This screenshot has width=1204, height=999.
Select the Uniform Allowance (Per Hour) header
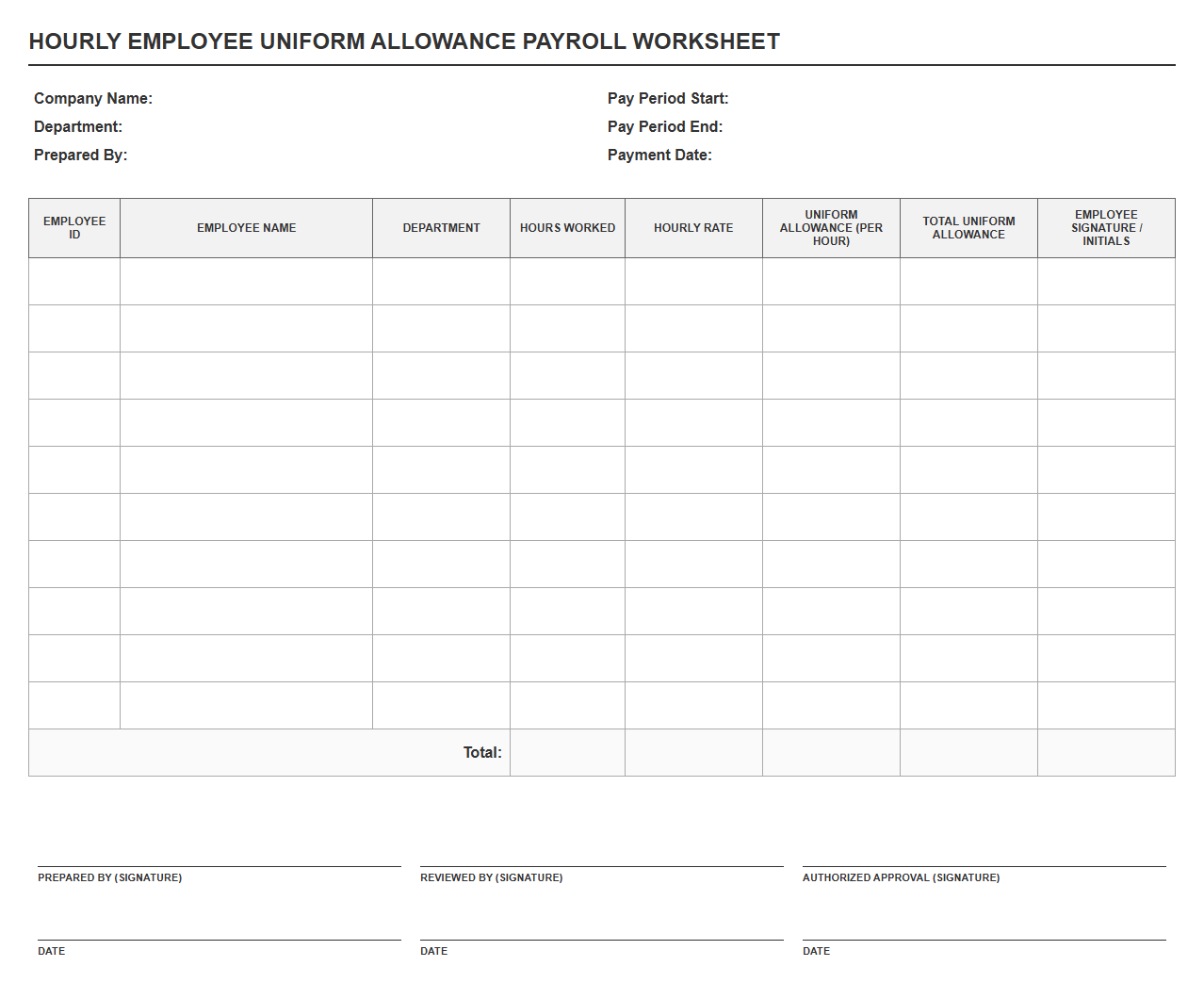[831, 228]
